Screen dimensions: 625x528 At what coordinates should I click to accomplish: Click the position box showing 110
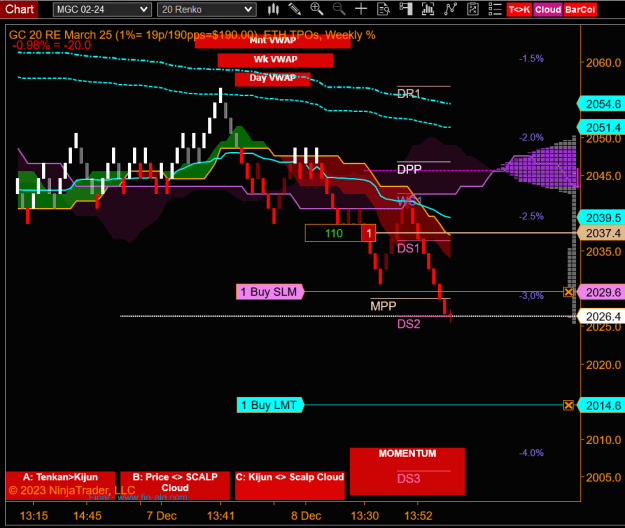334,233
